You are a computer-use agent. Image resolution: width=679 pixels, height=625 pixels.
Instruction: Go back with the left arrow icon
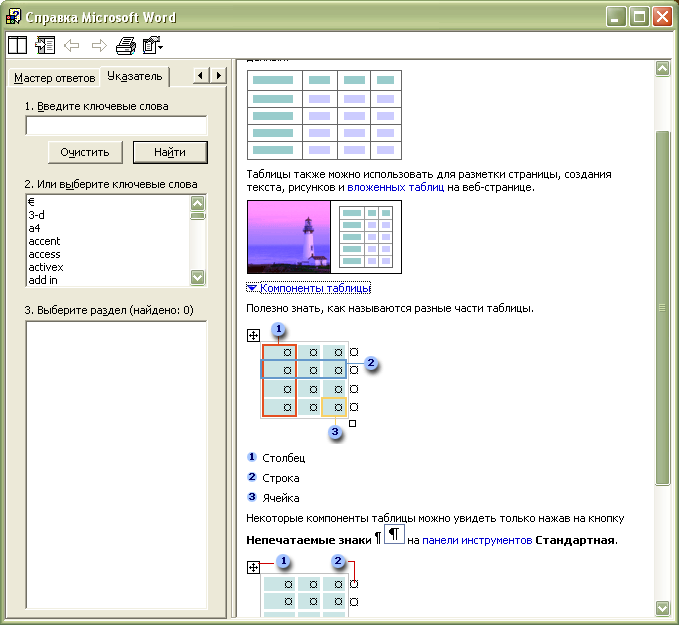72,45
